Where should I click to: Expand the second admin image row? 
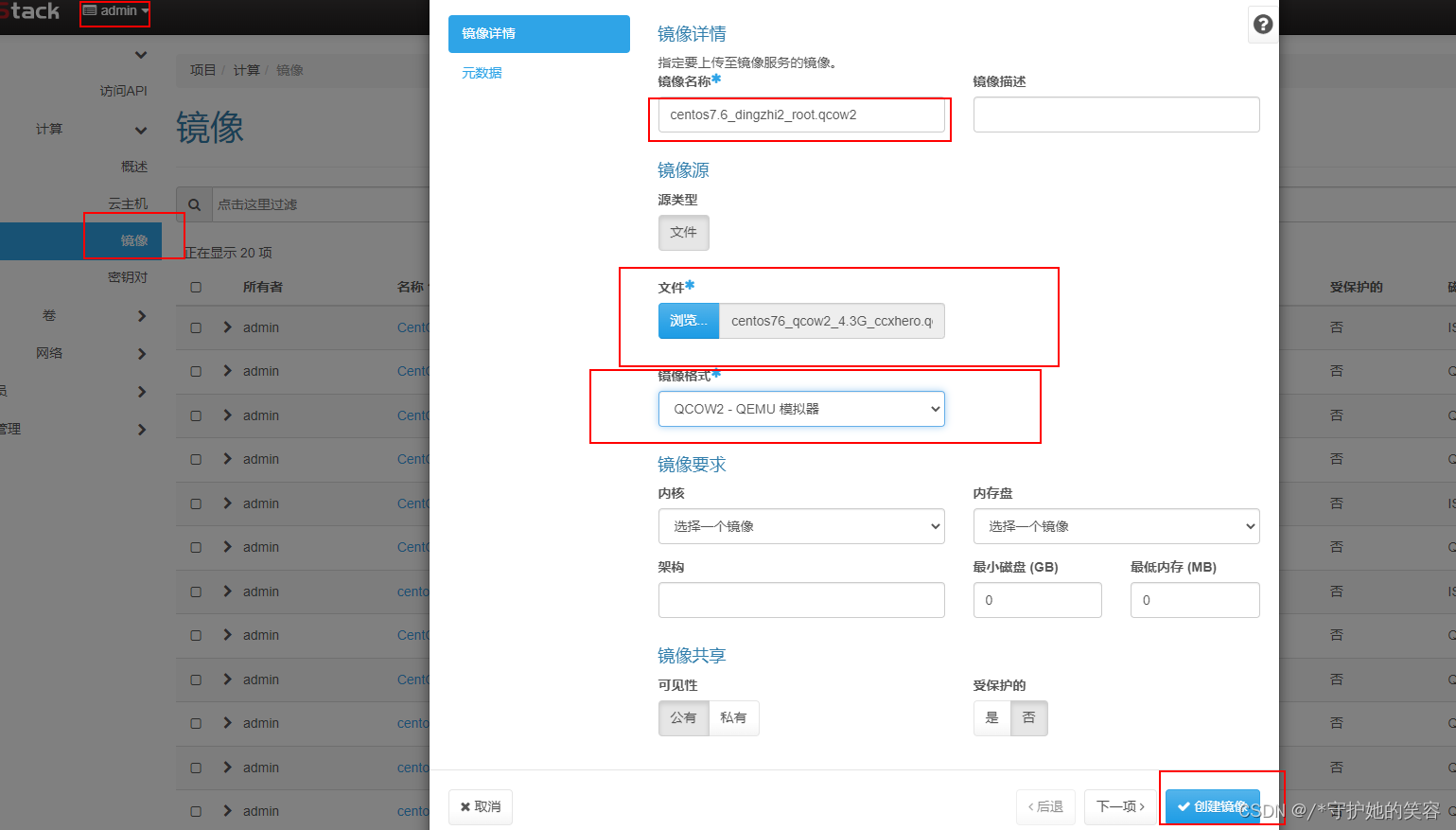227,371
